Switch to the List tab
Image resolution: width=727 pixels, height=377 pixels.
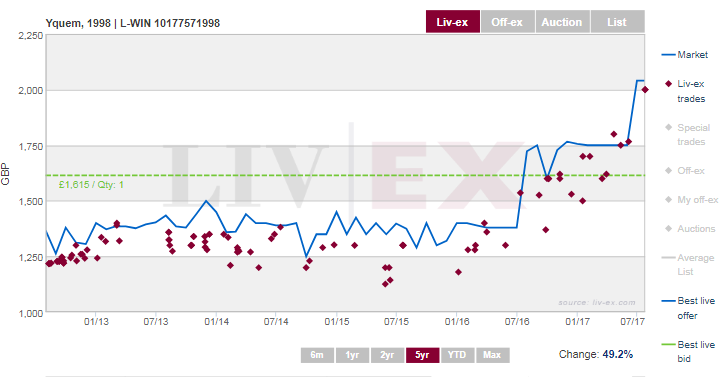[617, 22]
